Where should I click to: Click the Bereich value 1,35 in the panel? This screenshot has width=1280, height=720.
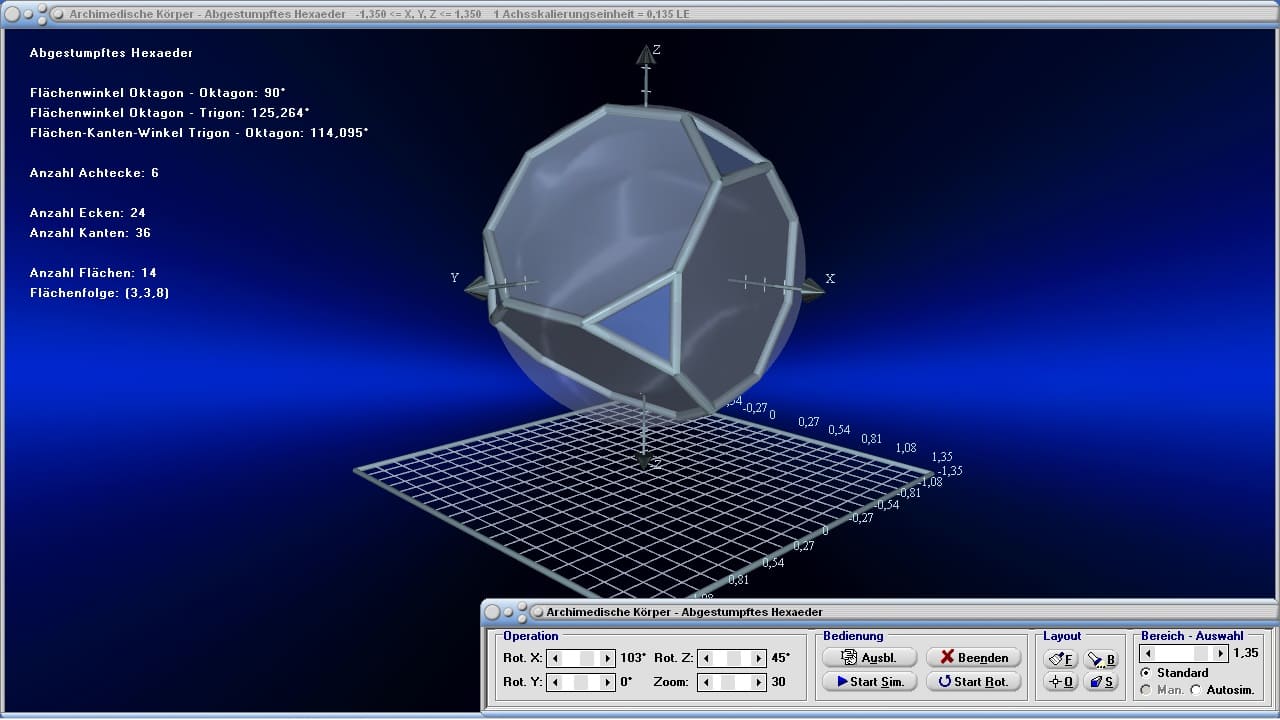1246,653
